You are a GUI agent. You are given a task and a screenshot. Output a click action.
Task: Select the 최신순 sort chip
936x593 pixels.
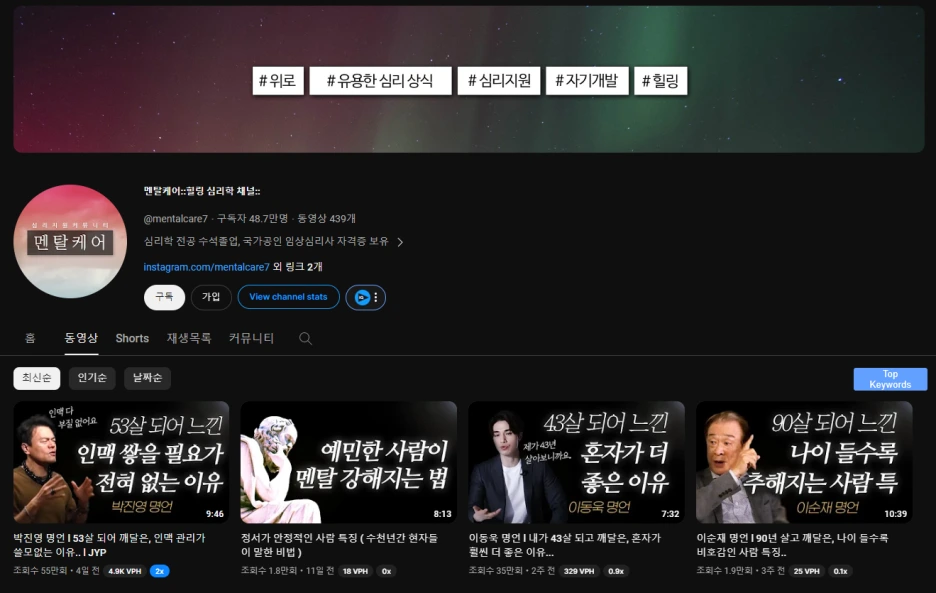click(x=36, y=378)
